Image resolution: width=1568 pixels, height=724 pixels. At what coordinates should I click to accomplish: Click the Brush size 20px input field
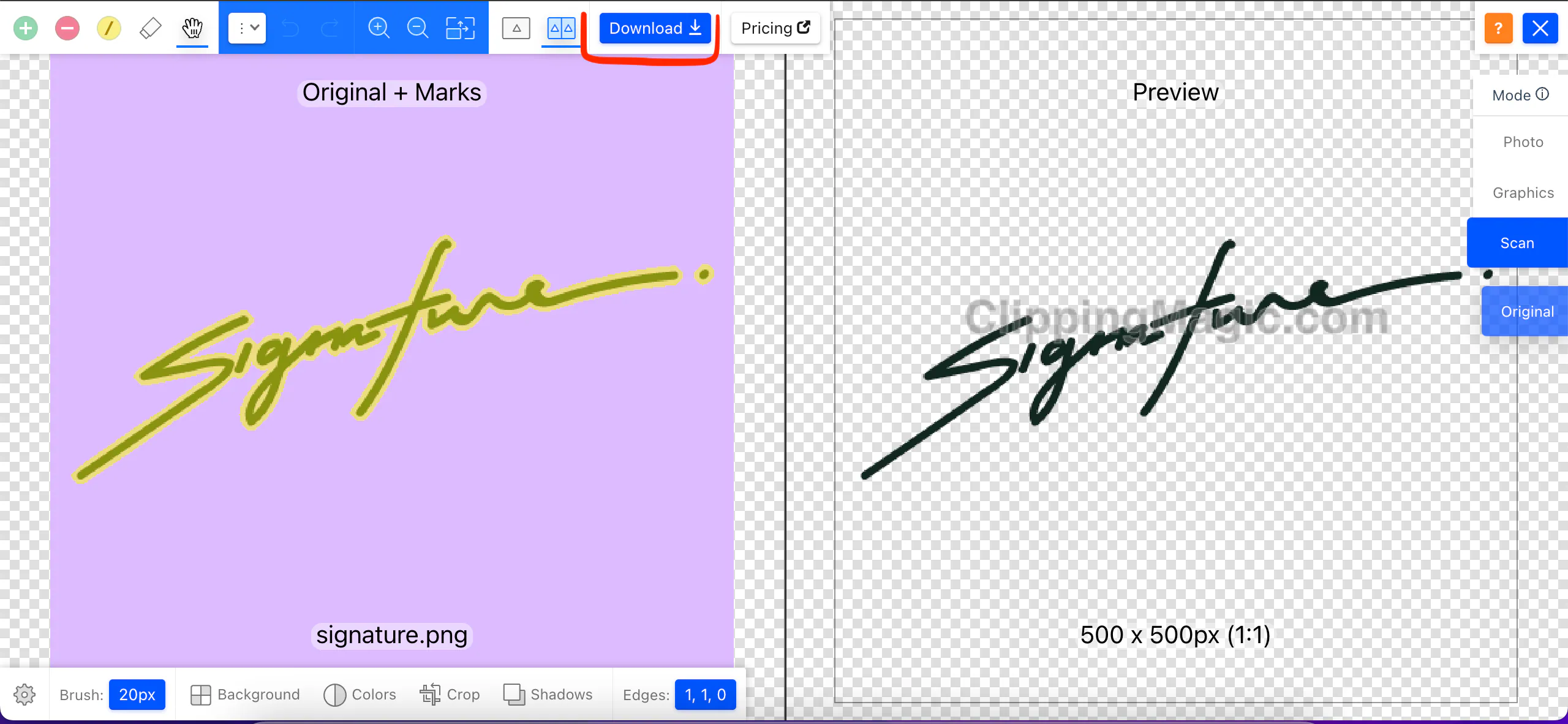tap(137, 694)
